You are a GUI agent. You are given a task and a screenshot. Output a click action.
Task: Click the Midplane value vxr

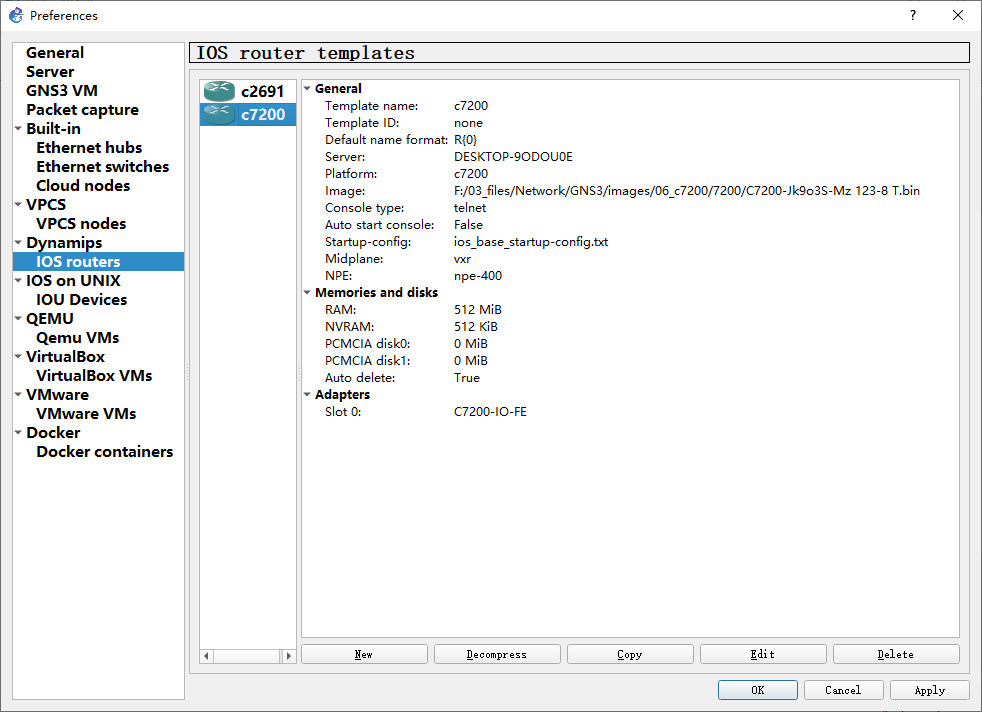462,259
